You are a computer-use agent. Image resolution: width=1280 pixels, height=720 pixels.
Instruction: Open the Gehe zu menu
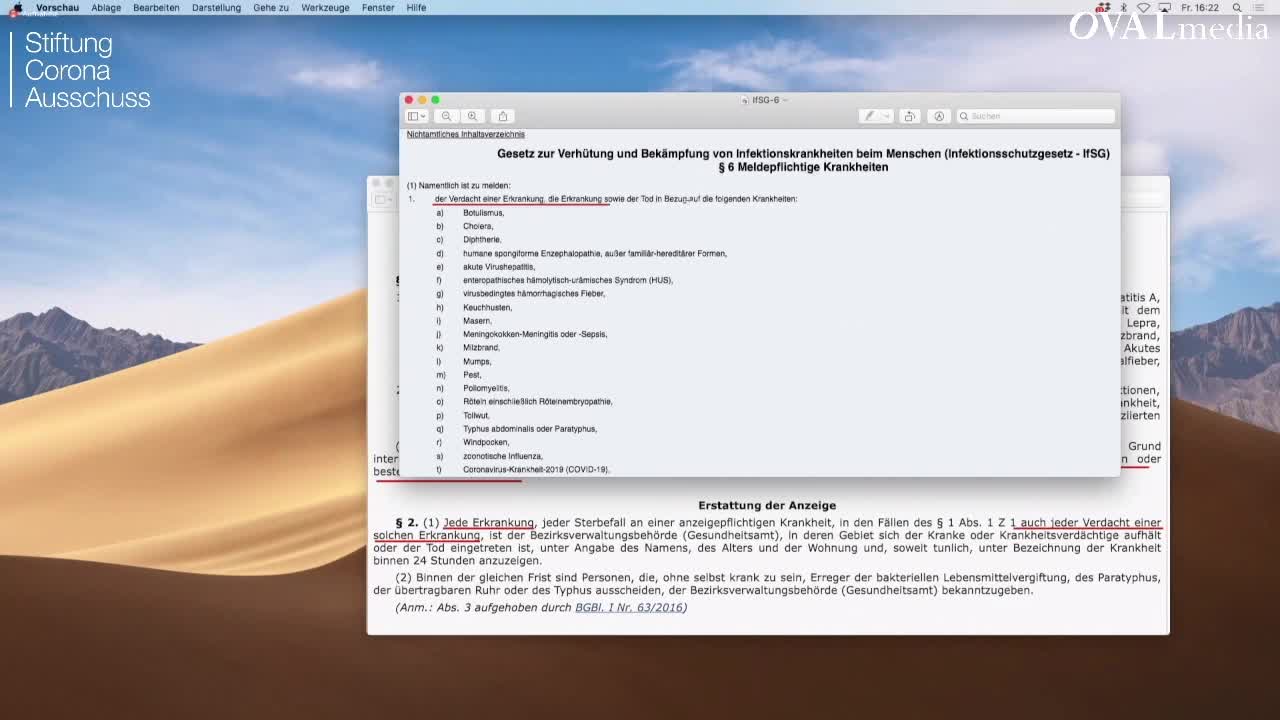coord(271,7)
